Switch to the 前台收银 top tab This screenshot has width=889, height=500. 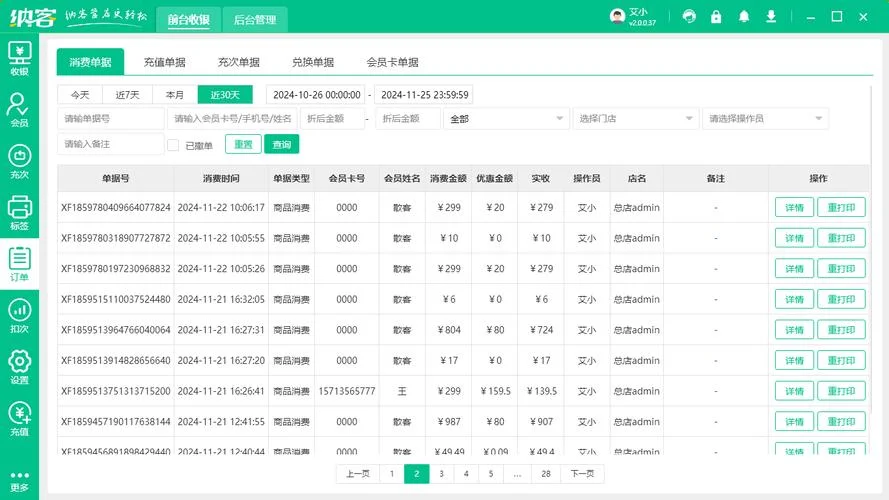189,20
